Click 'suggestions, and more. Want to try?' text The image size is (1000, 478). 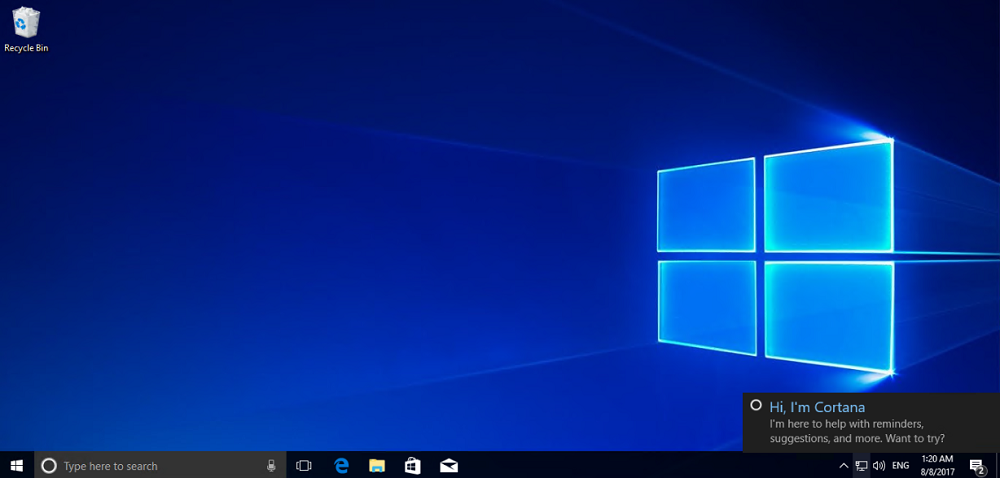pos(857,438)
